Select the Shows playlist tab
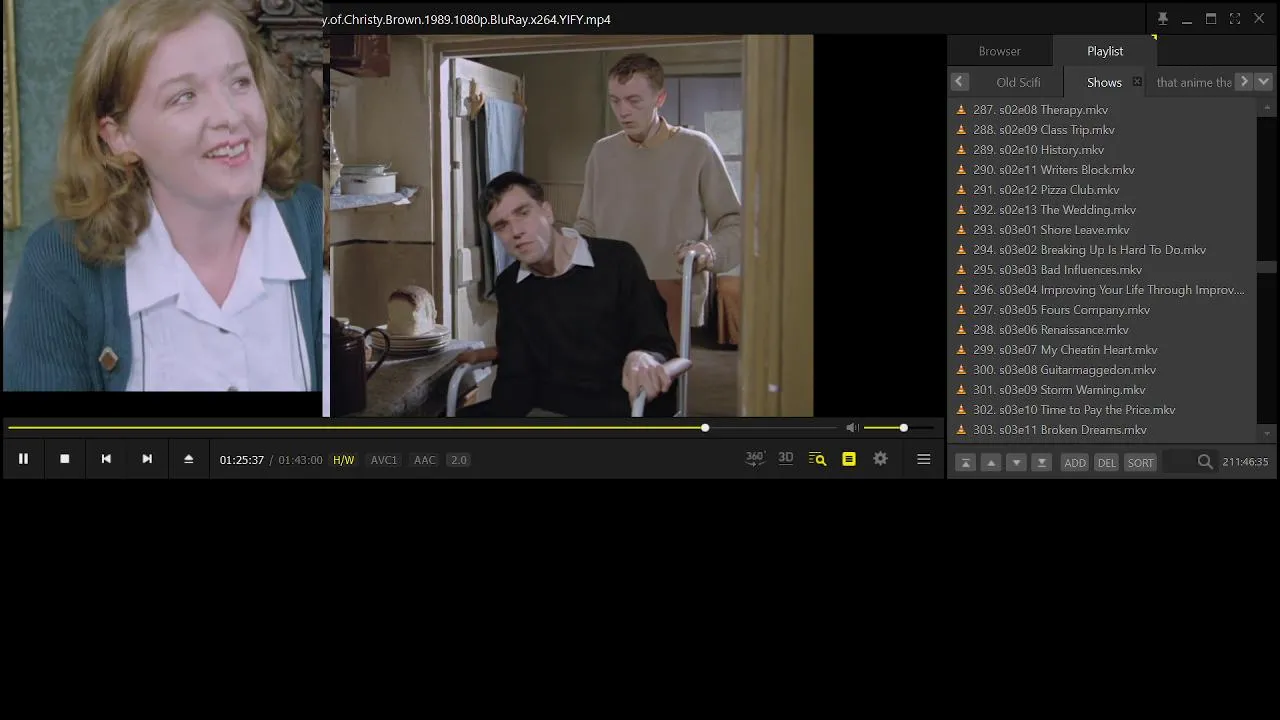 [1104, 82]
